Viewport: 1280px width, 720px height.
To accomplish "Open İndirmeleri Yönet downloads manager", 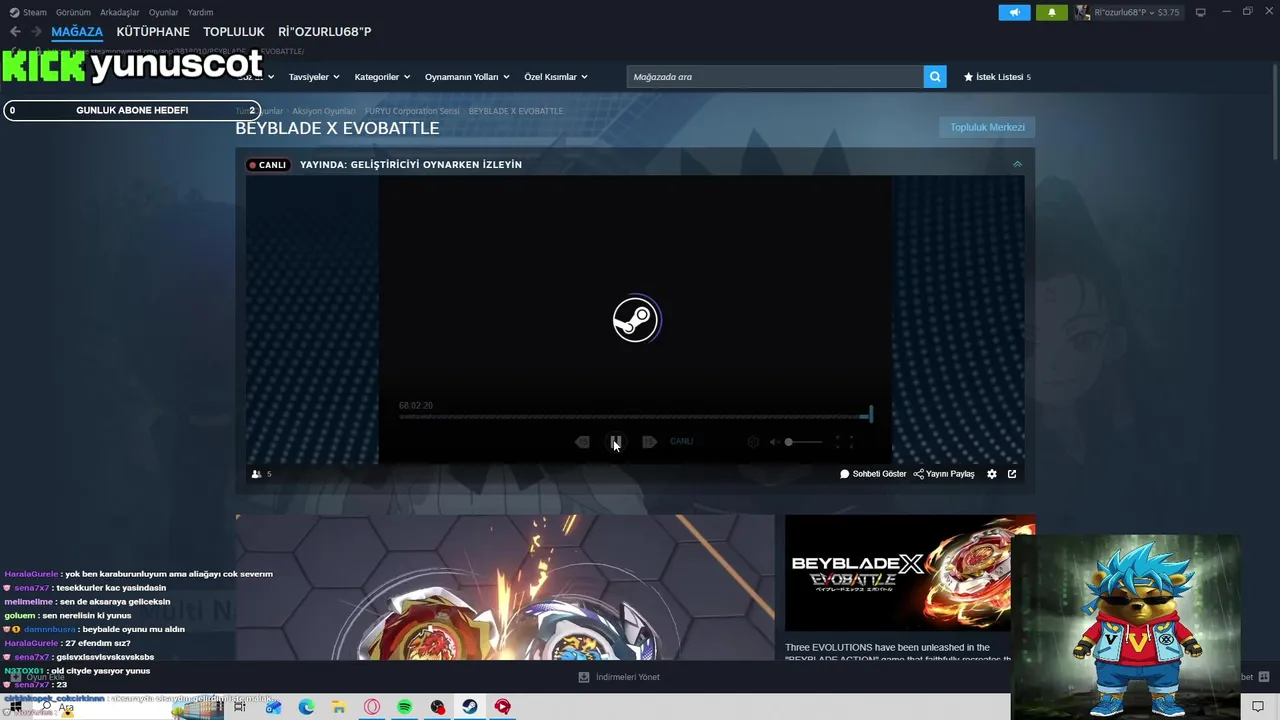I will [x=619, y=677].
